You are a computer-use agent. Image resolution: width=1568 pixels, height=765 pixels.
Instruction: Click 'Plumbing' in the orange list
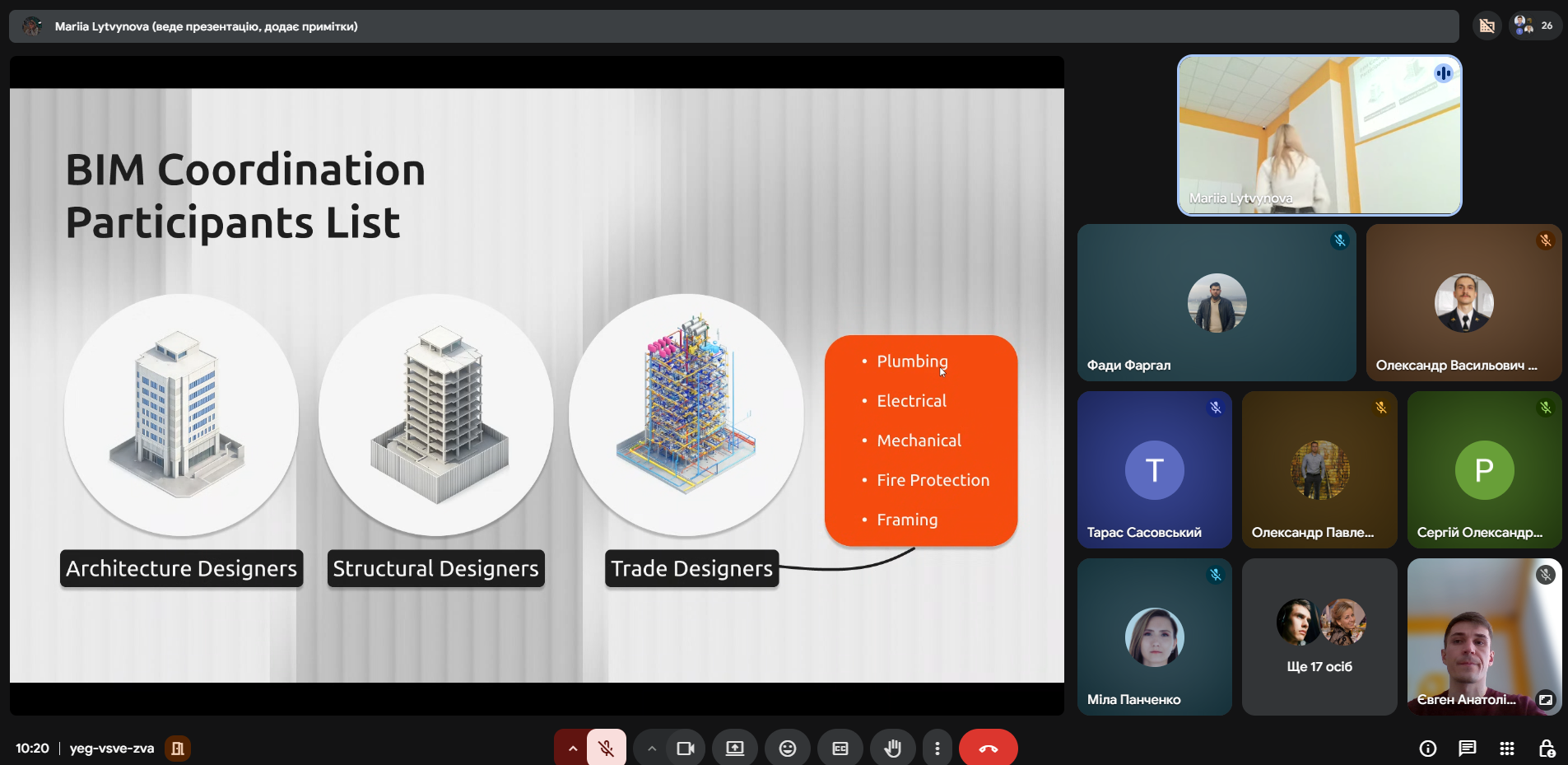point(912,362)
